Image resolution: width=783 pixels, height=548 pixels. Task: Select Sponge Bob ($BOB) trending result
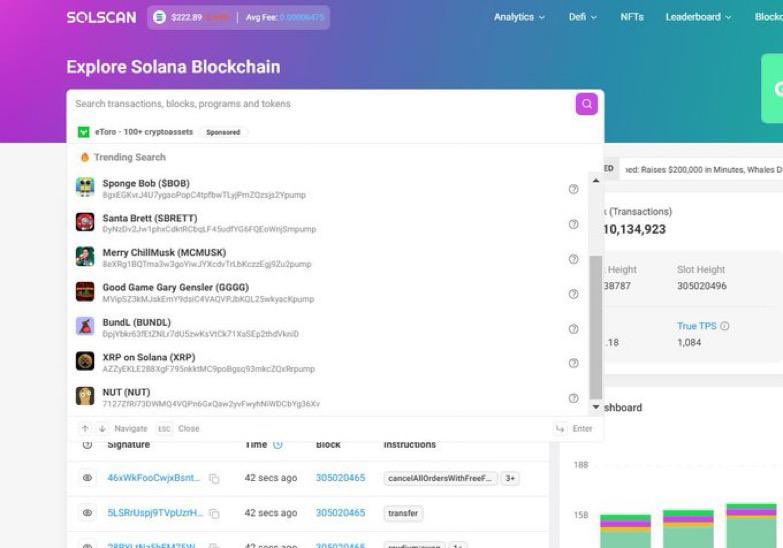328,188
